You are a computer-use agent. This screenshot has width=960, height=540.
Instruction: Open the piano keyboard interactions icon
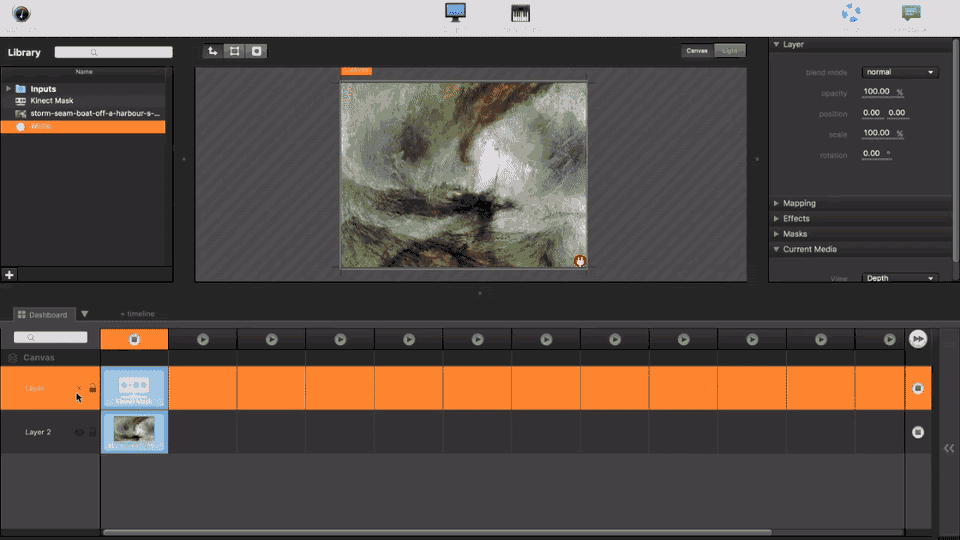[520, 13]
